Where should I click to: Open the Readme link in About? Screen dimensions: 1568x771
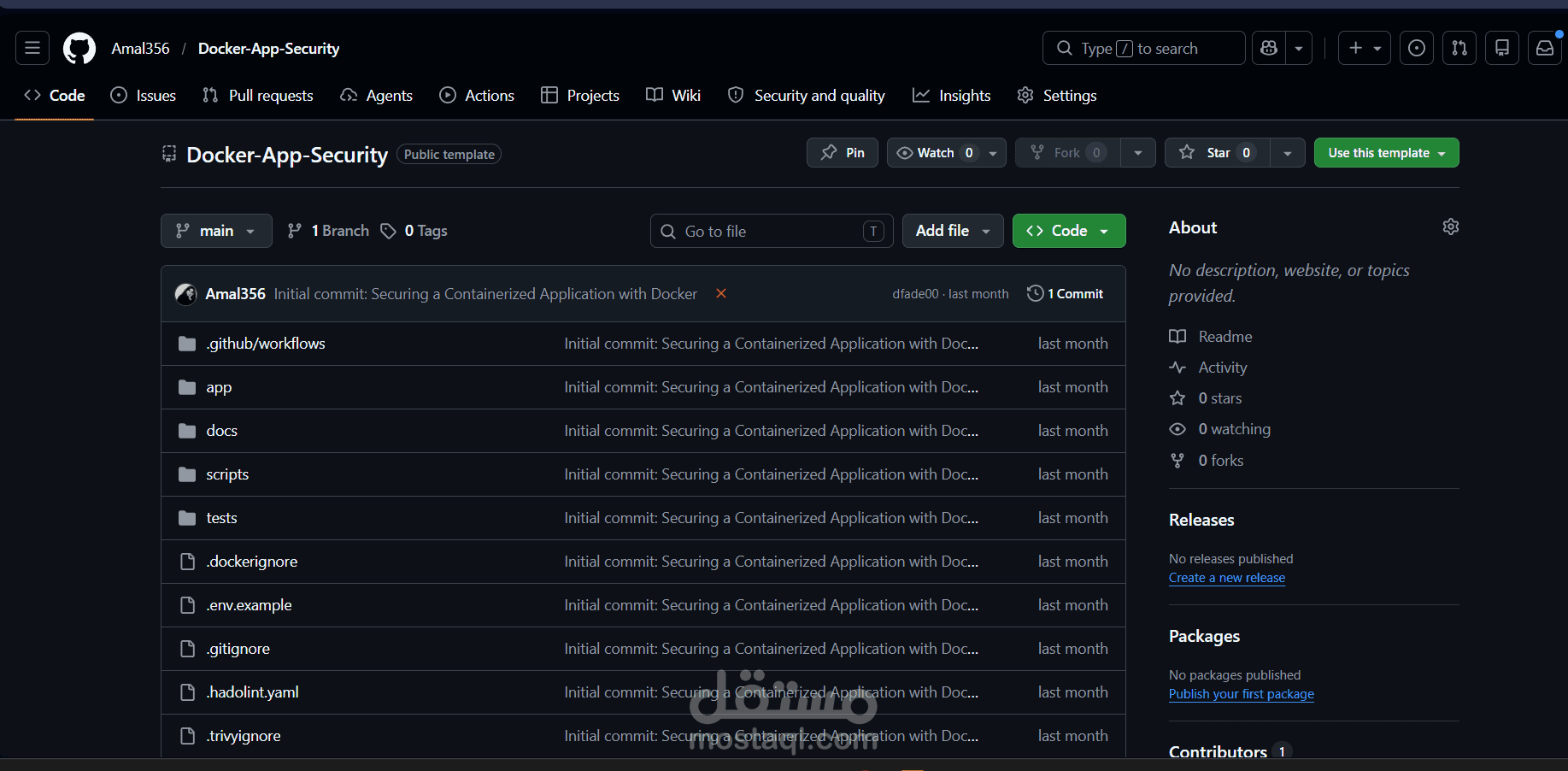(x=1211, y=337)
